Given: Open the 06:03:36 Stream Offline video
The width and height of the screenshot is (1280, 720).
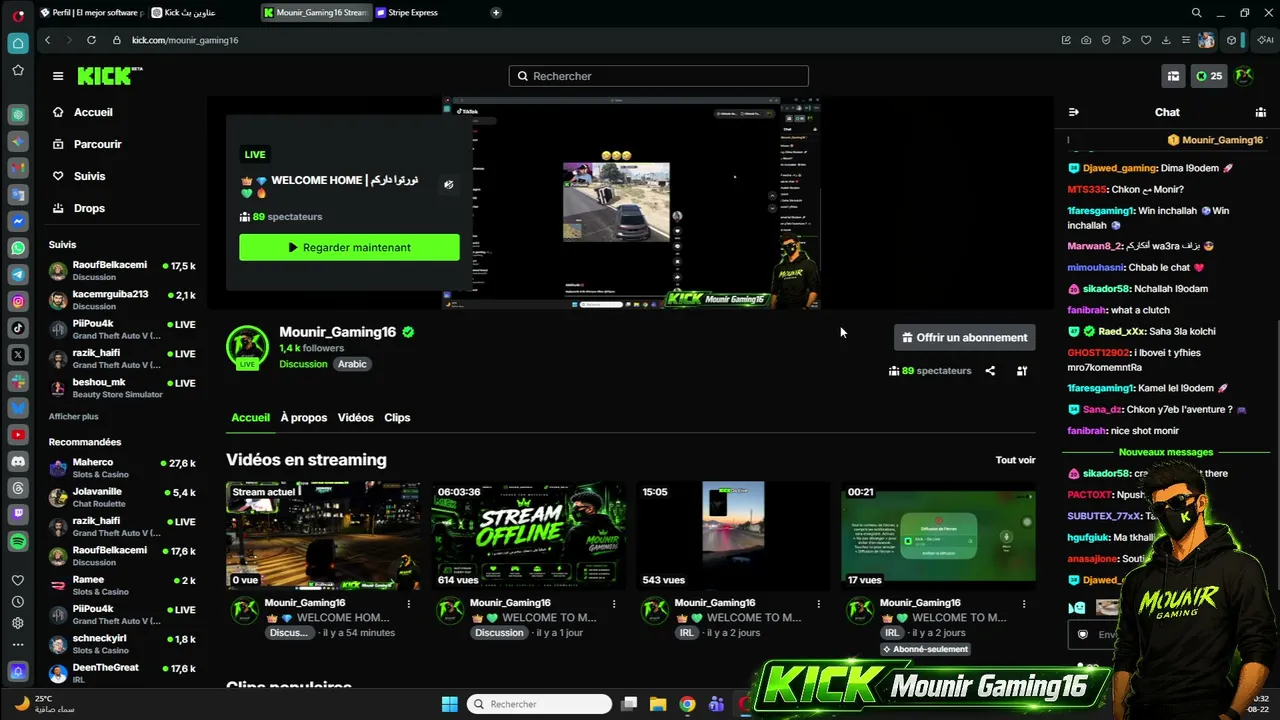Looking at the screenshot, I should pos(529,536).
